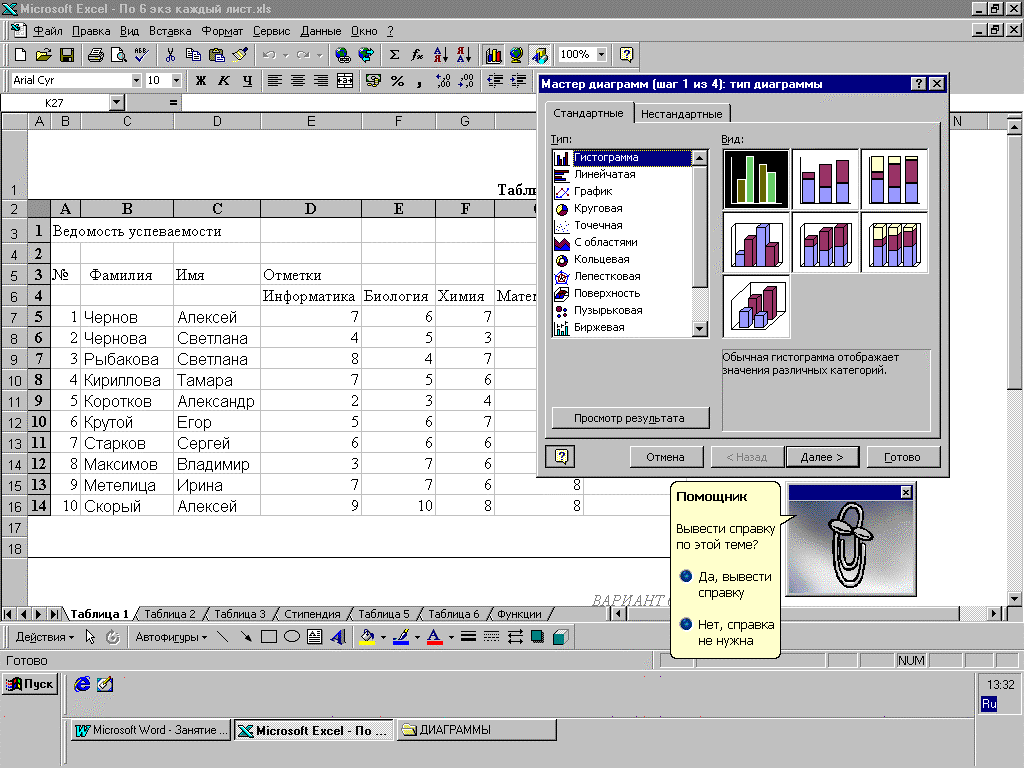Open the Office Assistant help icon in toolbar
The width and height of the screenshot is (1024, 768).
626,55
